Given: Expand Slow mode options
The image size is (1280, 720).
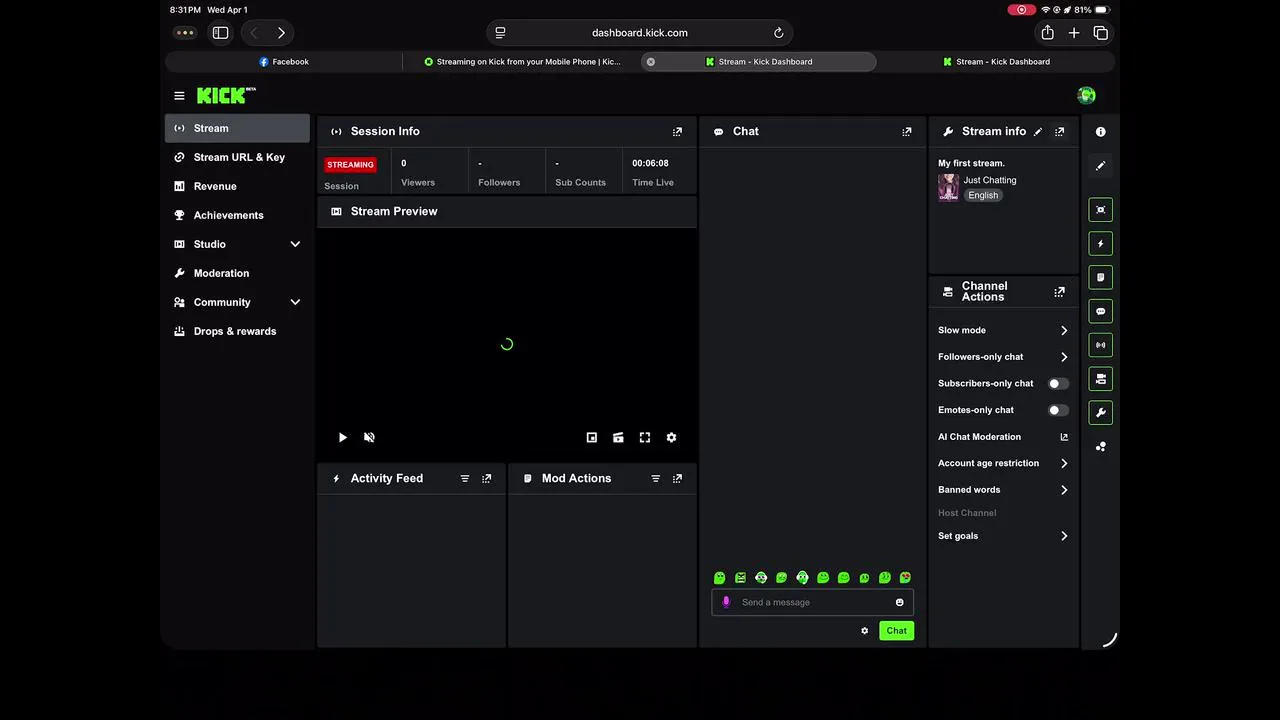Looking at the screenshot, I should [1064, 330].
